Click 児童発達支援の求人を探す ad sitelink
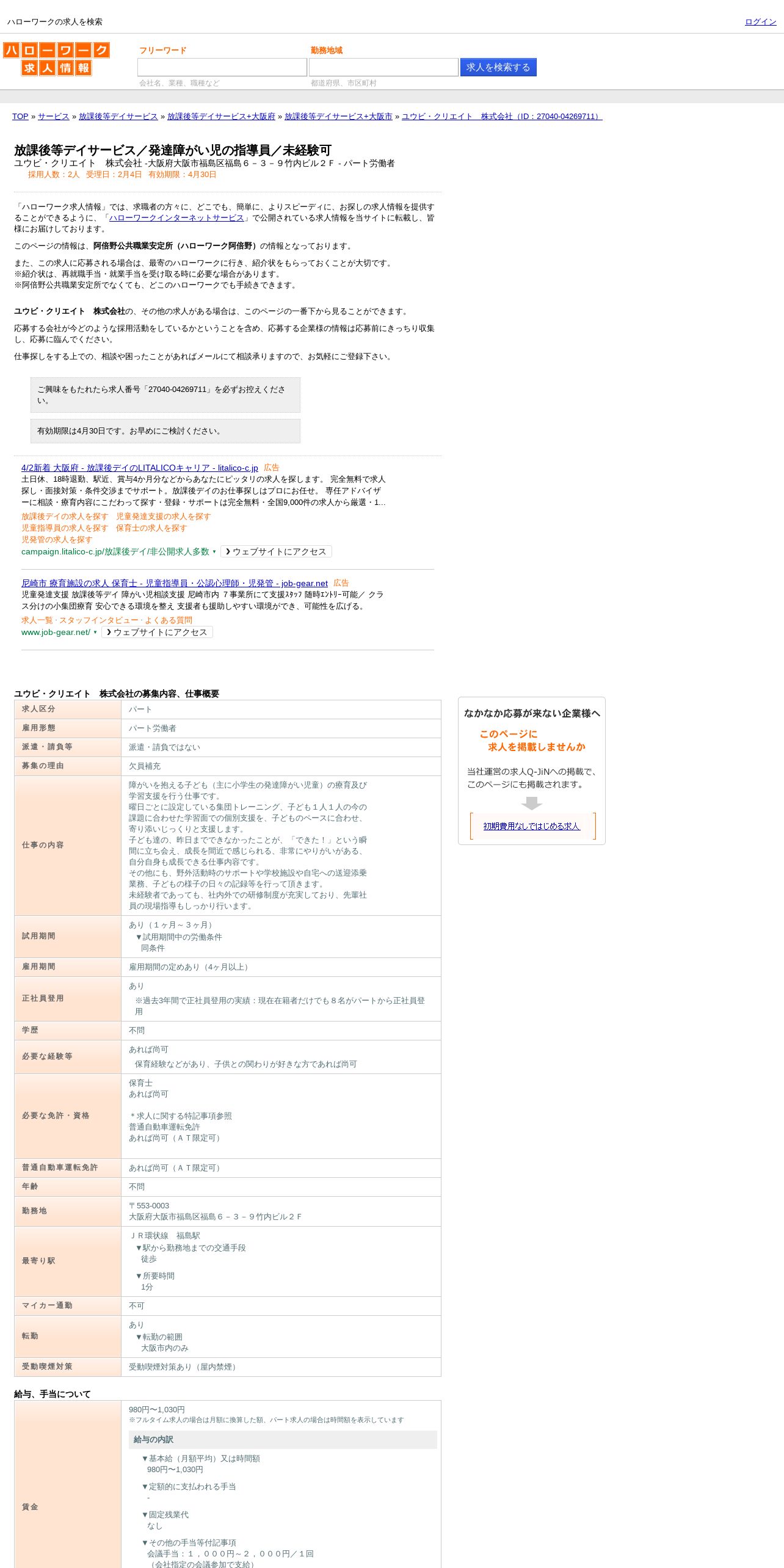 click(163, 517)
